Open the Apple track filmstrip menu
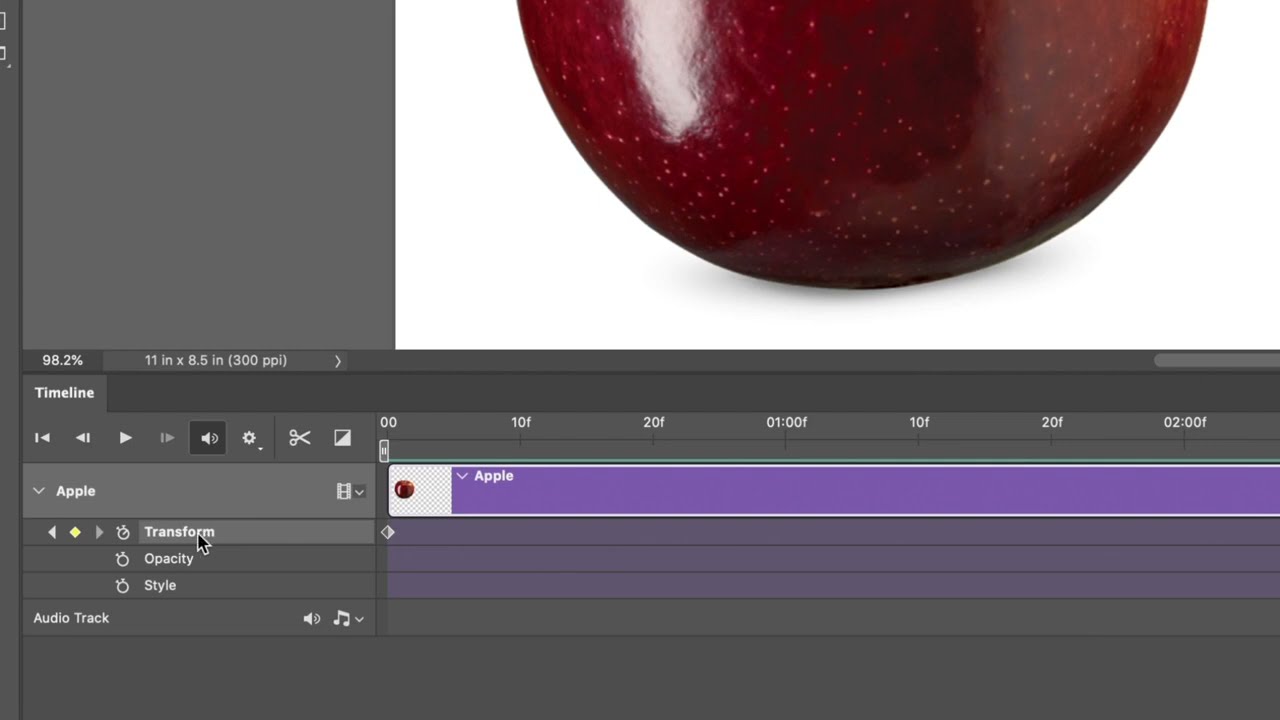Viewport: 1280px width, 720px height. [350, 491]
